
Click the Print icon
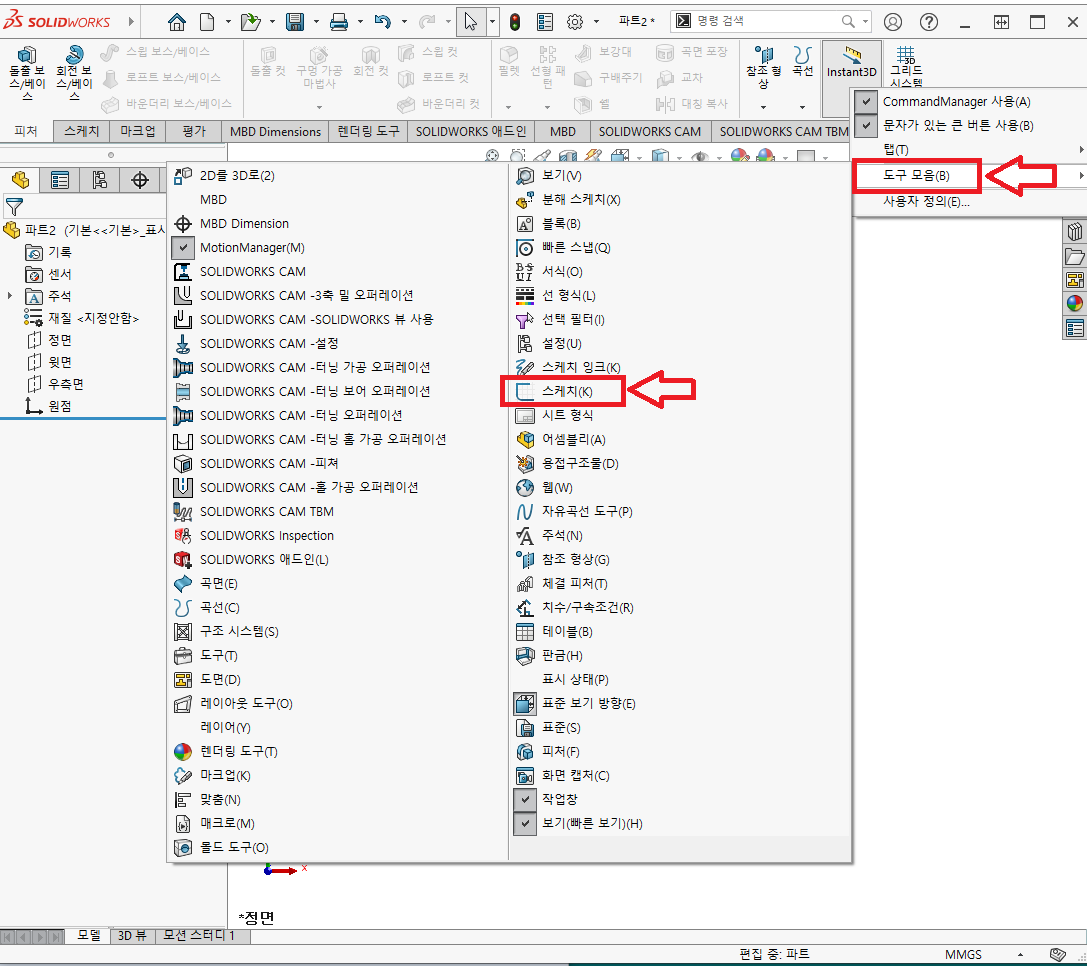[339, 22]
